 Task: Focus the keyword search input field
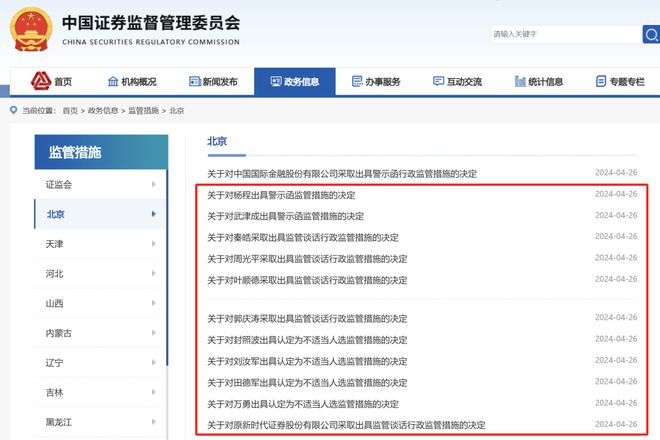(x=567, y=34)
